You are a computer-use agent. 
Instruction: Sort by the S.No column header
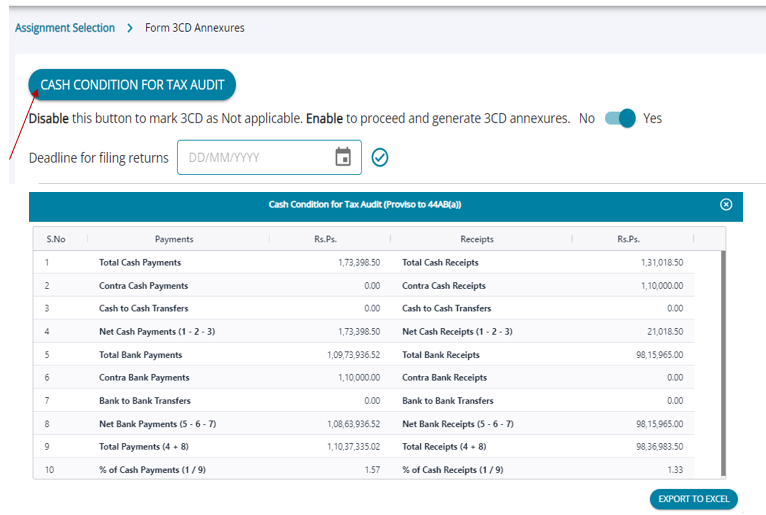tap(55, 239)
